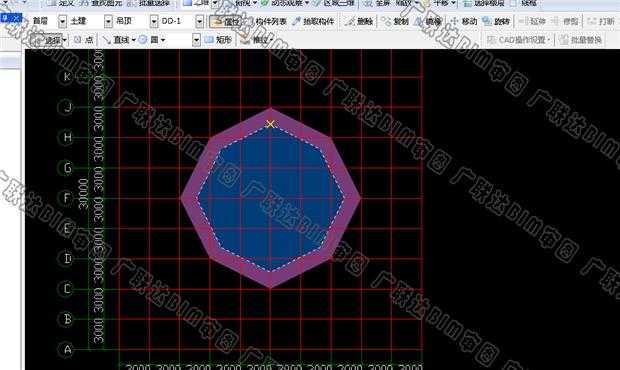Viewport: 620px width, 370px height.
Task: Click the yellow X snap point marker
Action: tap(270, 124)
